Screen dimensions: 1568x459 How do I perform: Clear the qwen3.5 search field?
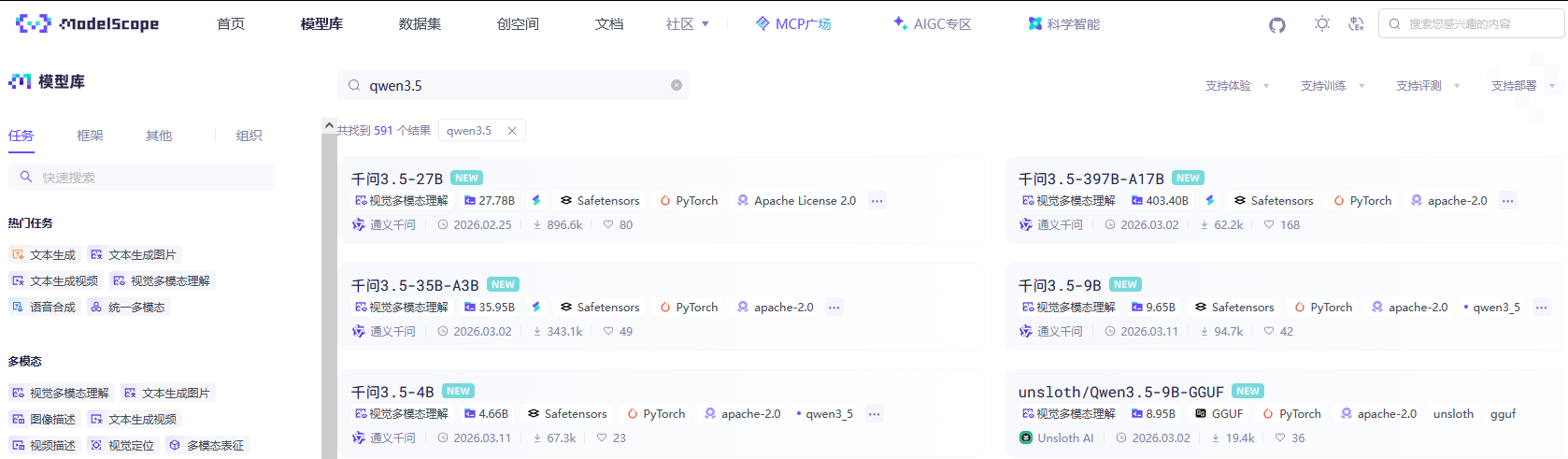(677, 85)
